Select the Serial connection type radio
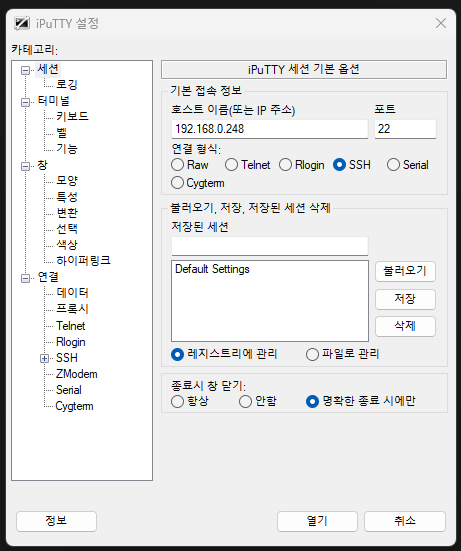 393,164
